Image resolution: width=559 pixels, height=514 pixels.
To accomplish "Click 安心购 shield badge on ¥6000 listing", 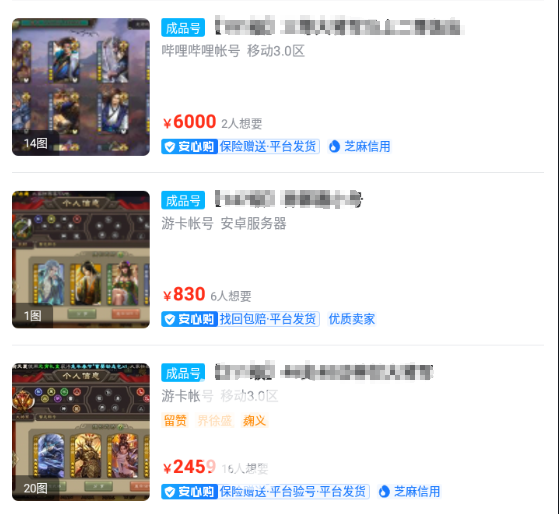I will coord(189,147).
